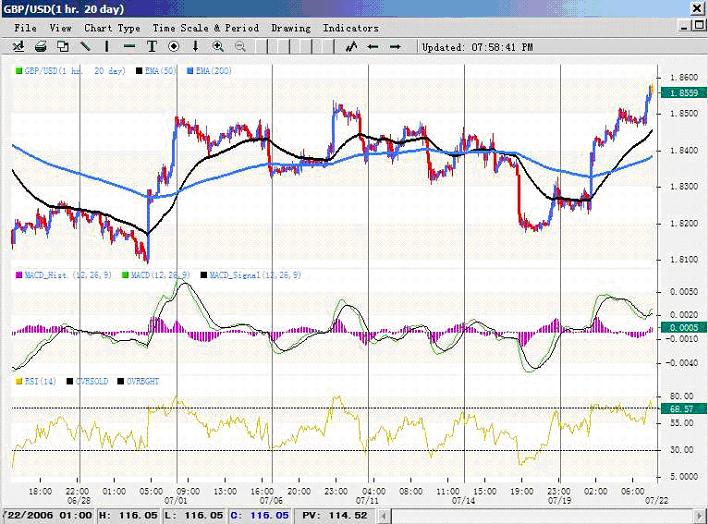Click the magenta MACD_Hist legend swatch

click(19, 275)
